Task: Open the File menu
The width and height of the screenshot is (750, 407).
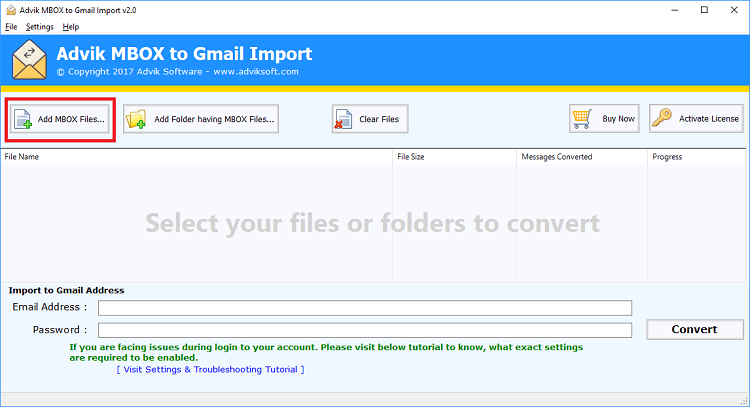Action: (x=11, y=27)
